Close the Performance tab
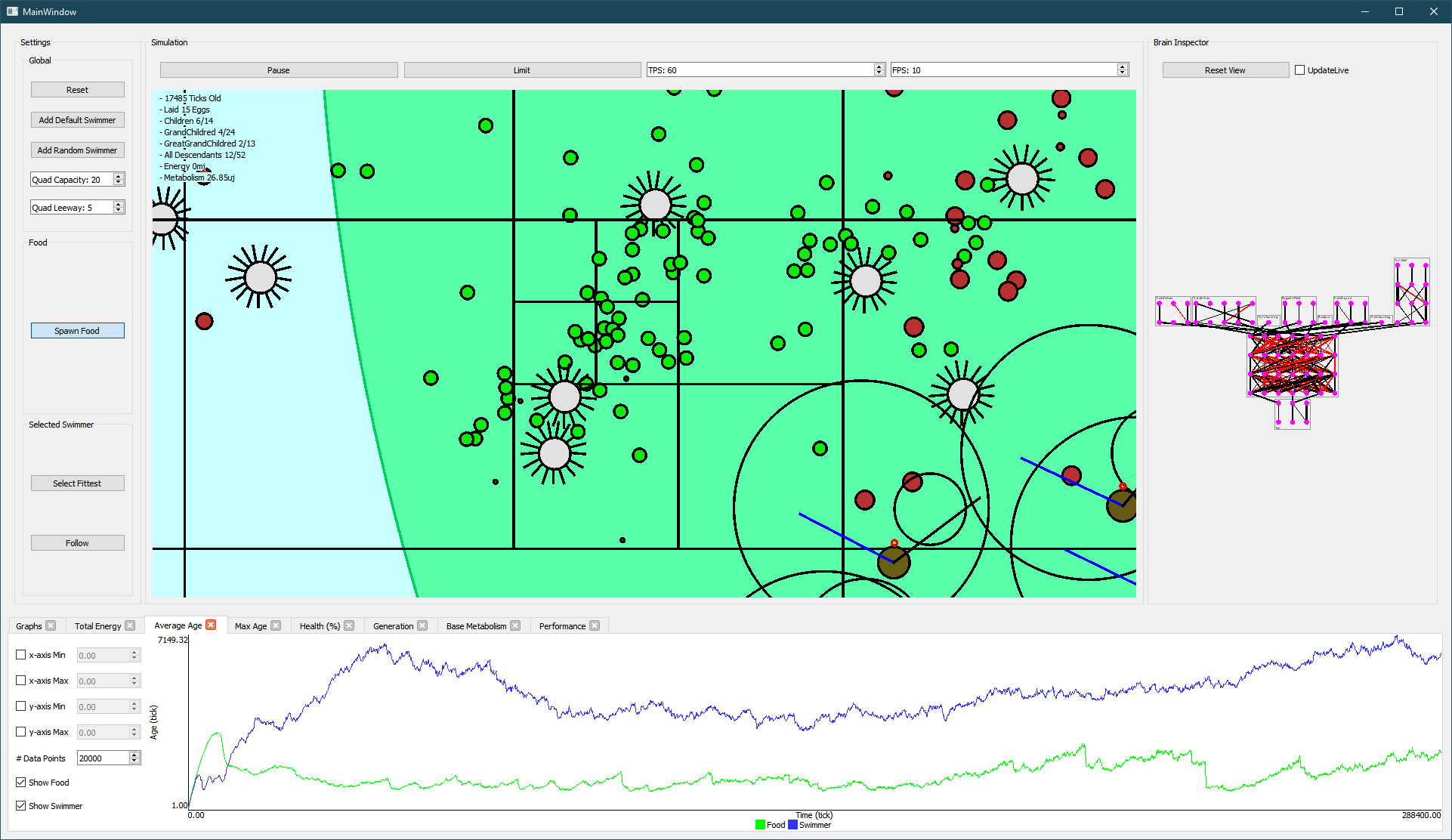This screenshot has width=1452, height=840. click(595, 625)
